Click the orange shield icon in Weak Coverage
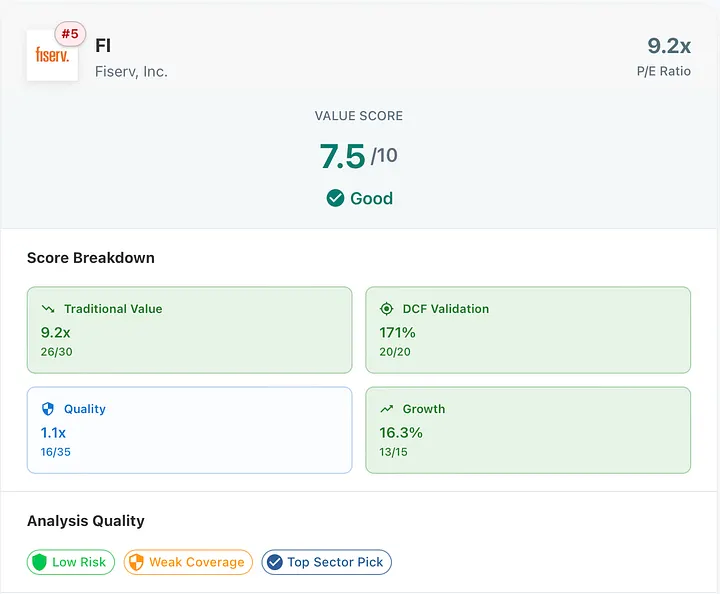The height and width of the screenshot is (594, 720). 136,562
